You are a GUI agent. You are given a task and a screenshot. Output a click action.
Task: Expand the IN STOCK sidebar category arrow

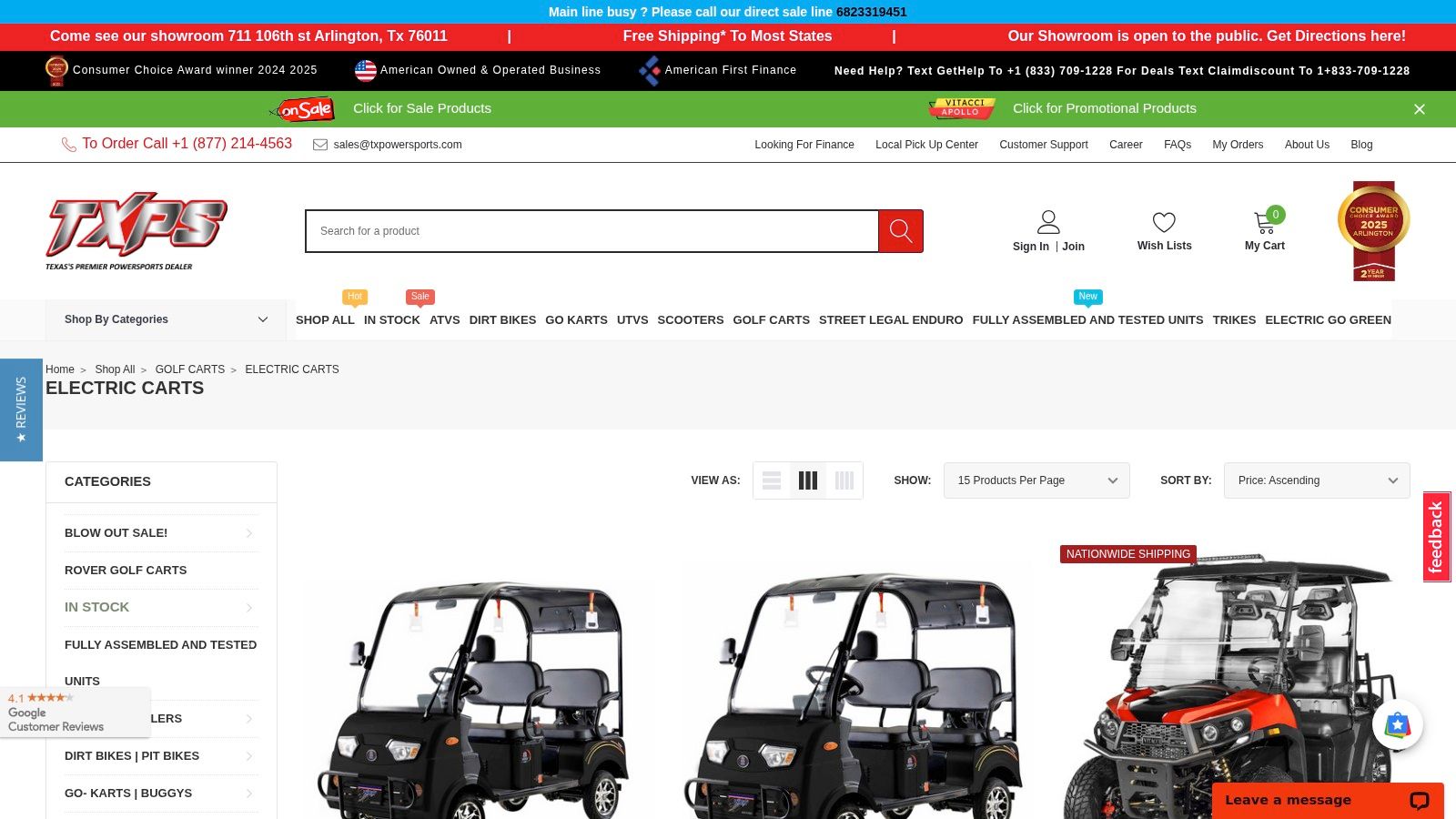(249, 608)
